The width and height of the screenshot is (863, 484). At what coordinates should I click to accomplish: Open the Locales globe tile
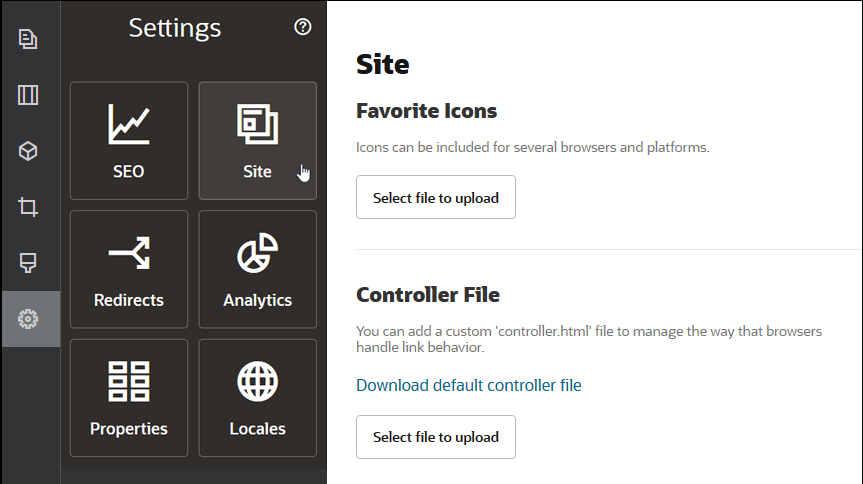pyautogui.click(x=257, y=398)
